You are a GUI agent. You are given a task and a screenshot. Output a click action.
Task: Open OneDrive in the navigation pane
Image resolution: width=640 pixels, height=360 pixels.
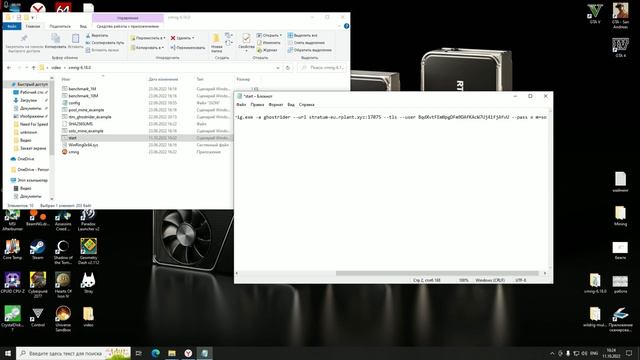(25, 159)
